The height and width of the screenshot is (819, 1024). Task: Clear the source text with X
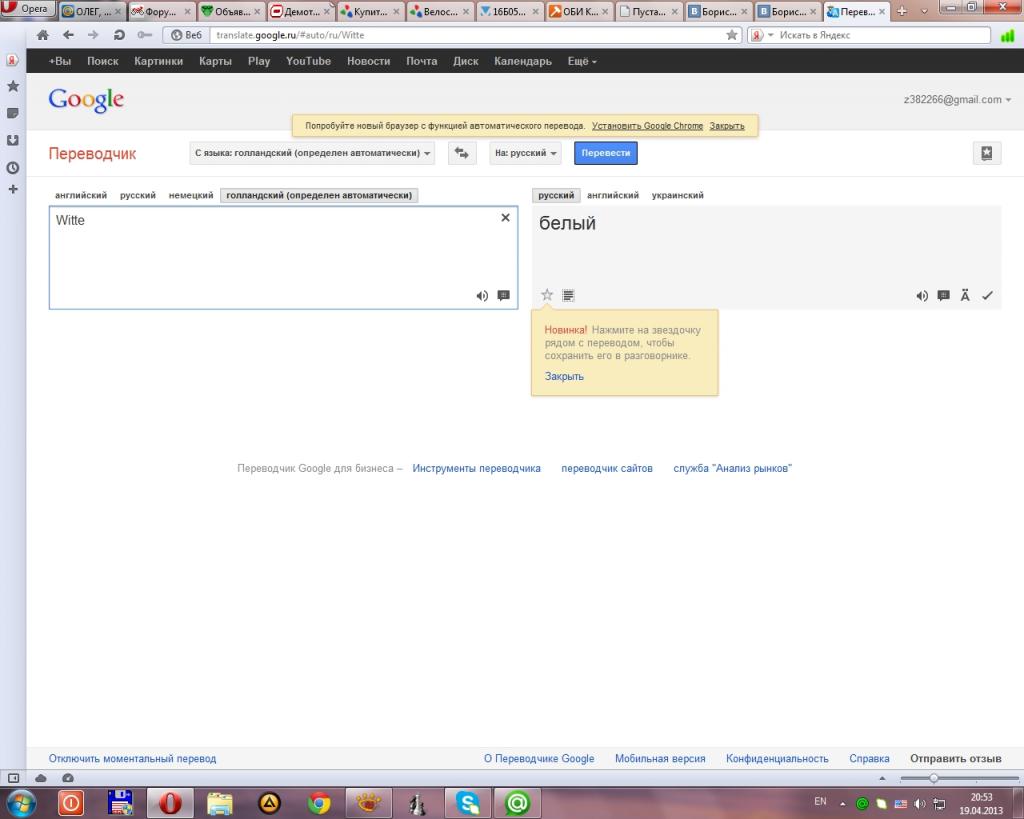[505, 218]
